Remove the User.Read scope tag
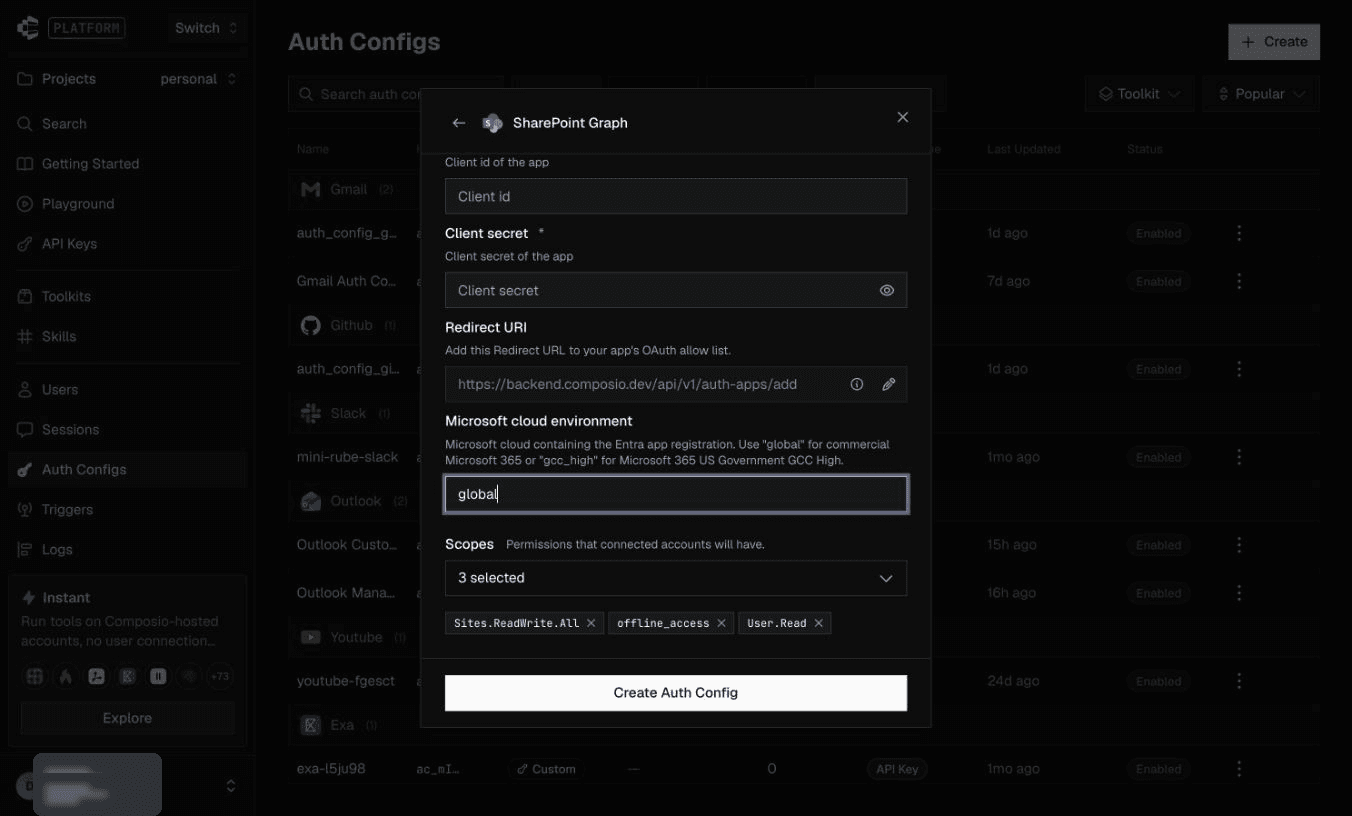The width and height of the screenshot is (1352, 816). click(x=818, y=623)
